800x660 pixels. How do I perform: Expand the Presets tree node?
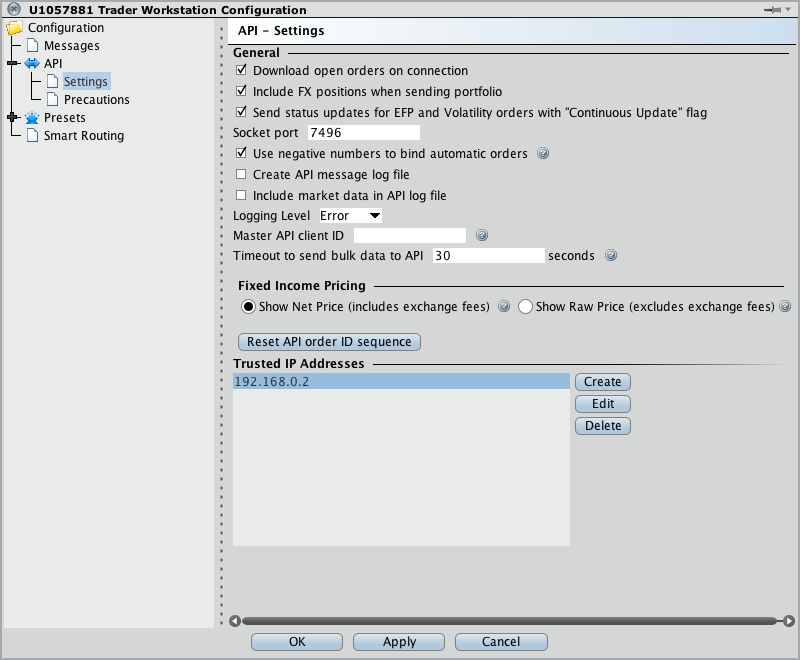coord(12,117)
